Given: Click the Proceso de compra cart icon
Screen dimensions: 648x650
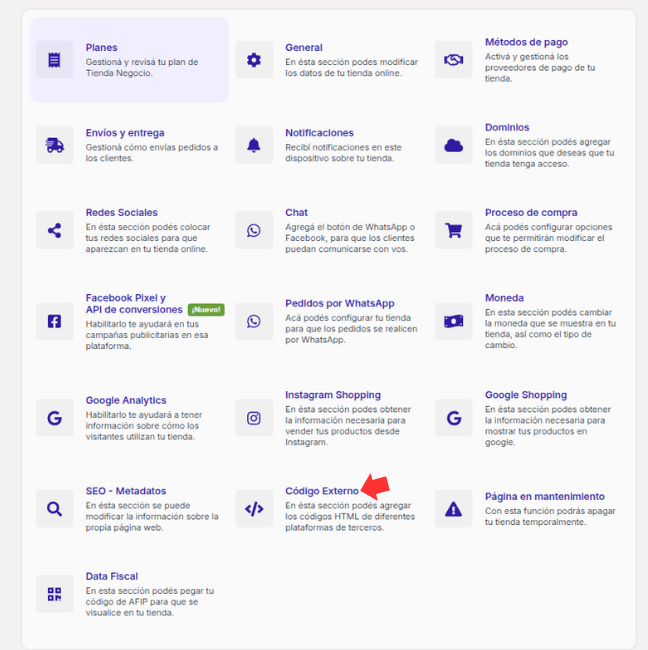Looking at the screenshot, I should [x=453, y=230].
